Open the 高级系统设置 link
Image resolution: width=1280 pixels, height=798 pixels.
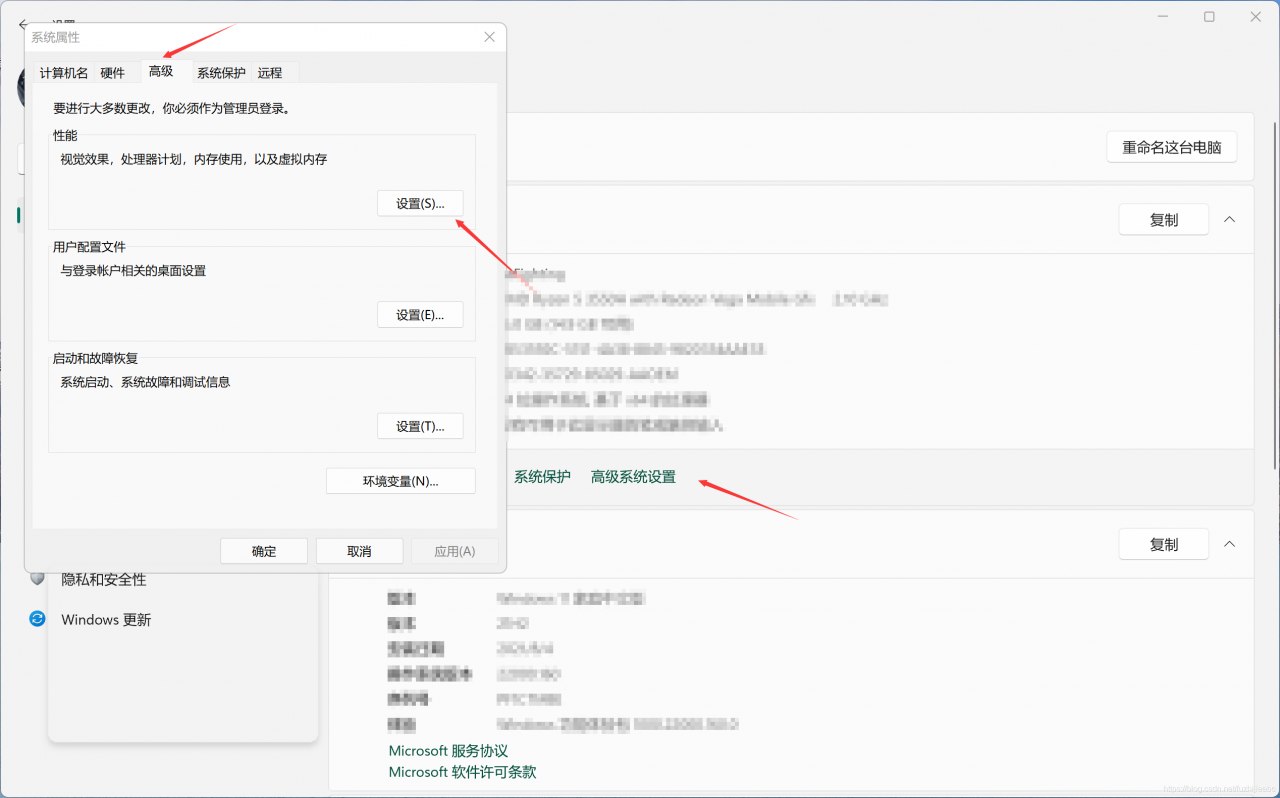[633, 477]
